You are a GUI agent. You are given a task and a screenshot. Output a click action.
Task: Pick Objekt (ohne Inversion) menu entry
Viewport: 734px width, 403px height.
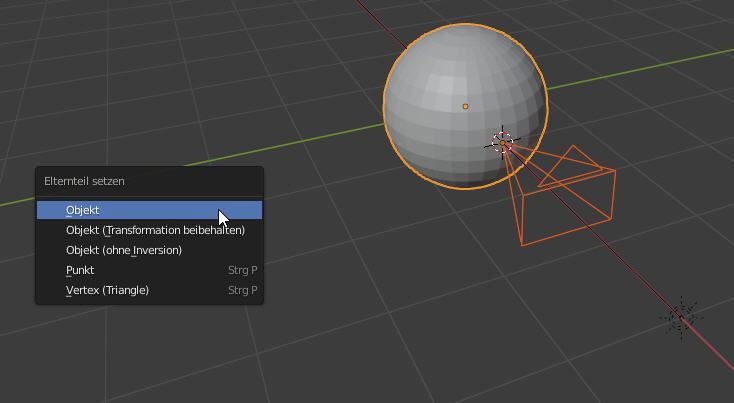pos(124,250)
